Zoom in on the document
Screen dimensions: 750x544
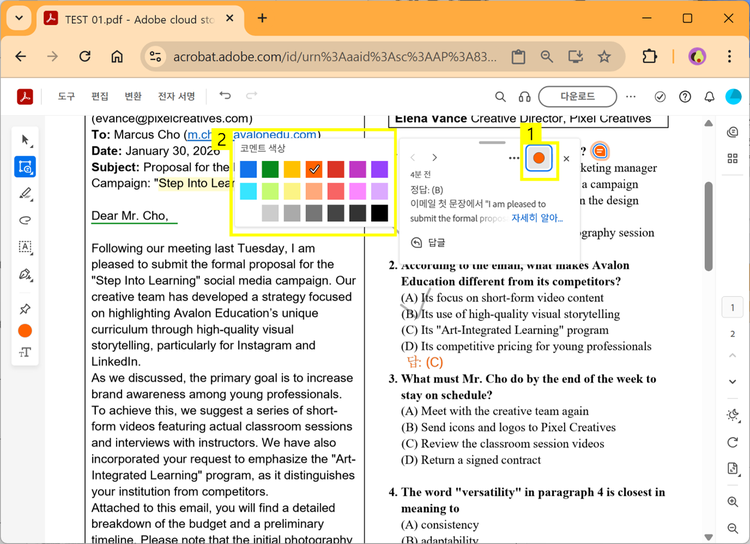point(732,502)
